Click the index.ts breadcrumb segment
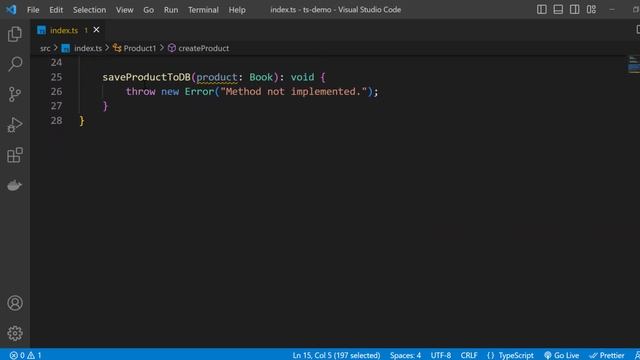The height and width of the screenshot is (360, 640). [88, 48]
